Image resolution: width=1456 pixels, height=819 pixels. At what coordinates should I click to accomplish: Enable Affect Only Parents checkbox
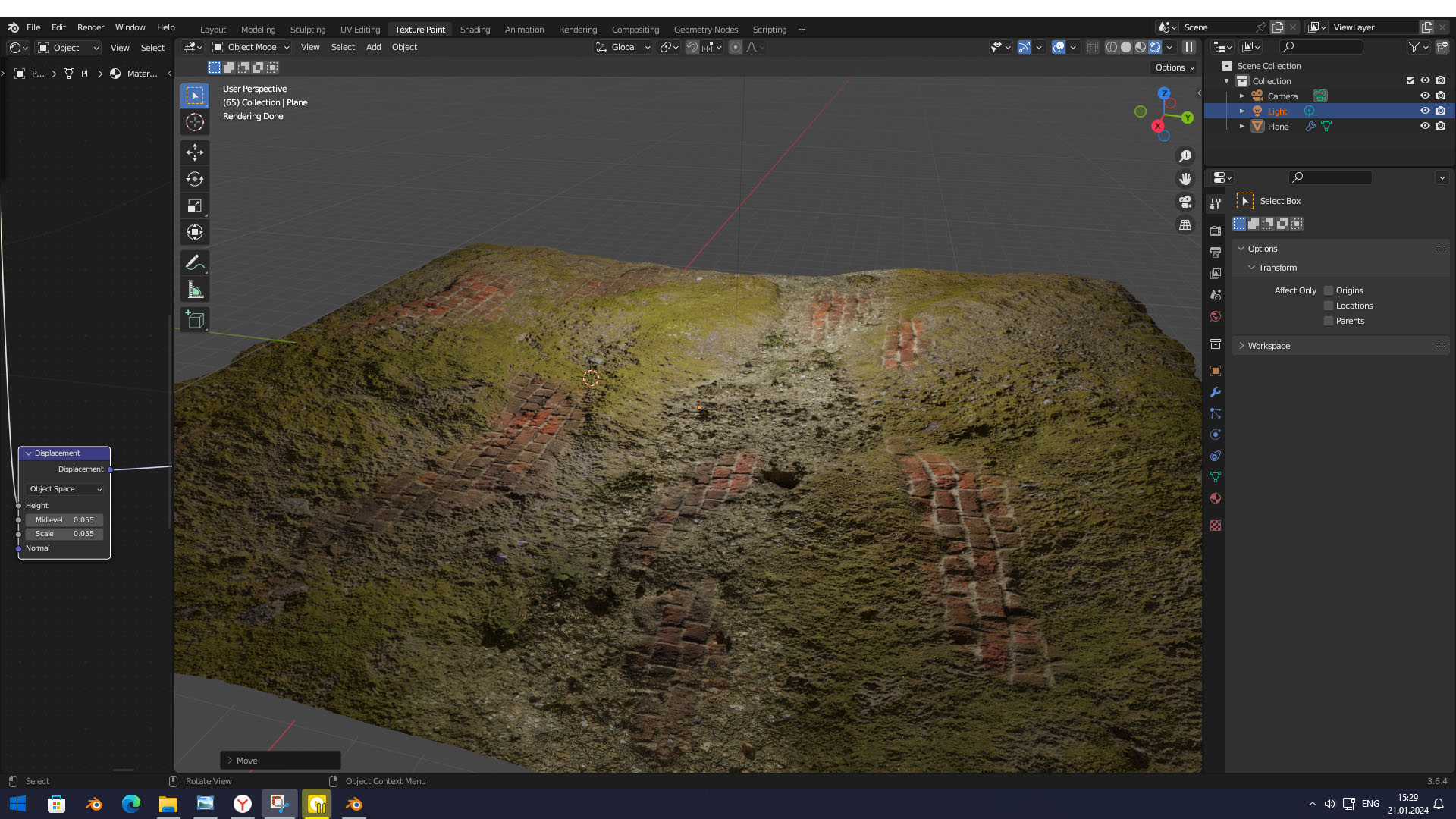point(1329,321)
